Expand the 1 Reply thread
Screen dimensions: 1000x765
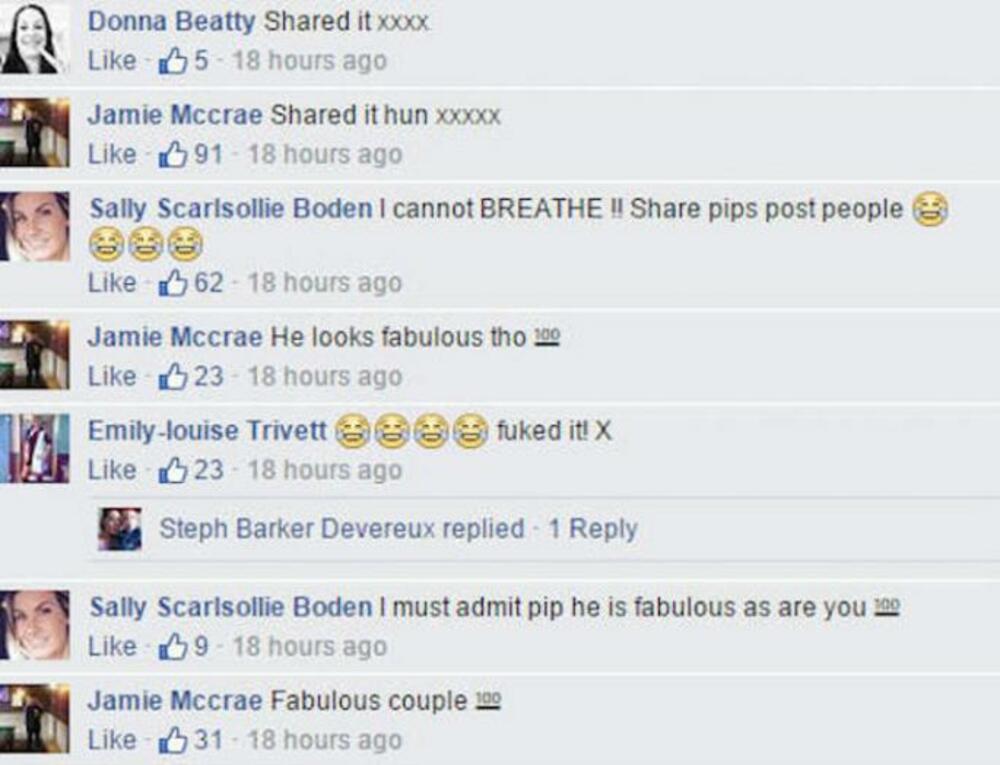[x=593, y=528]
